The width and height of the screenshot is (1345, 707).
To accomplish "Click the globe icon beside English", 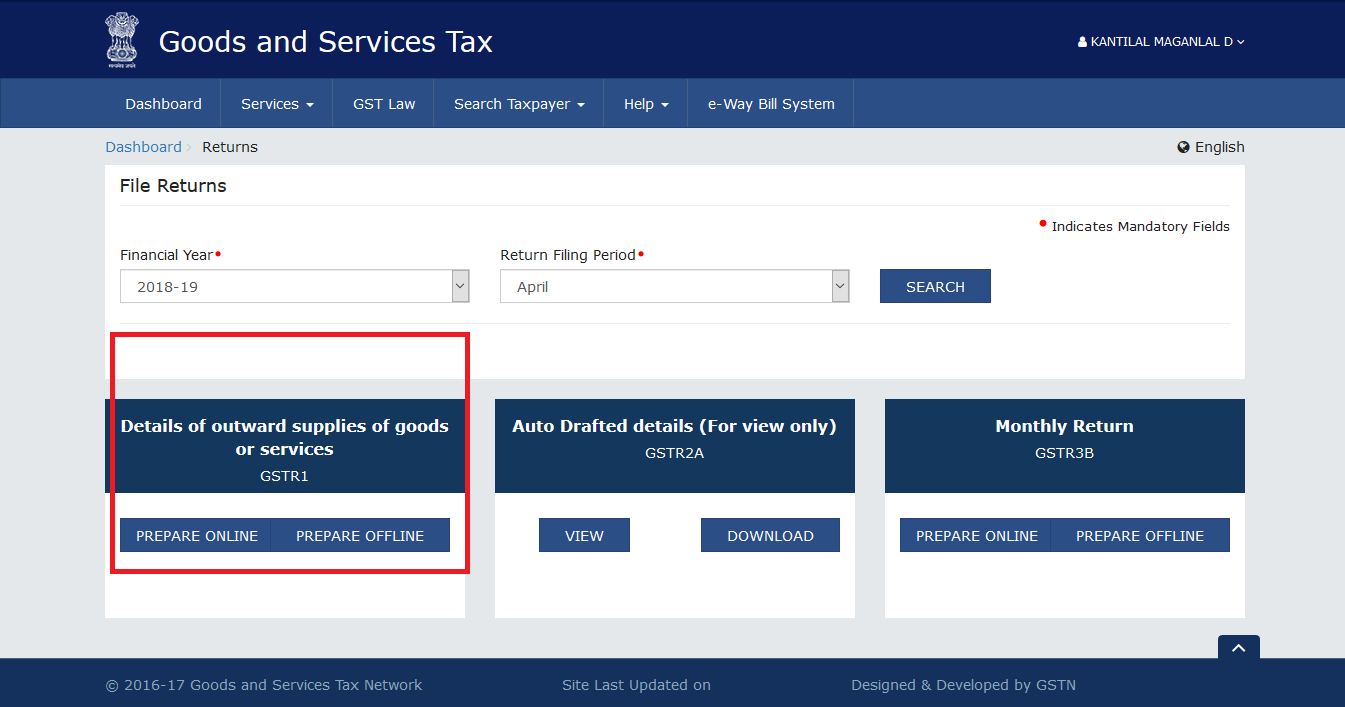I will (x=1184, y=147).
